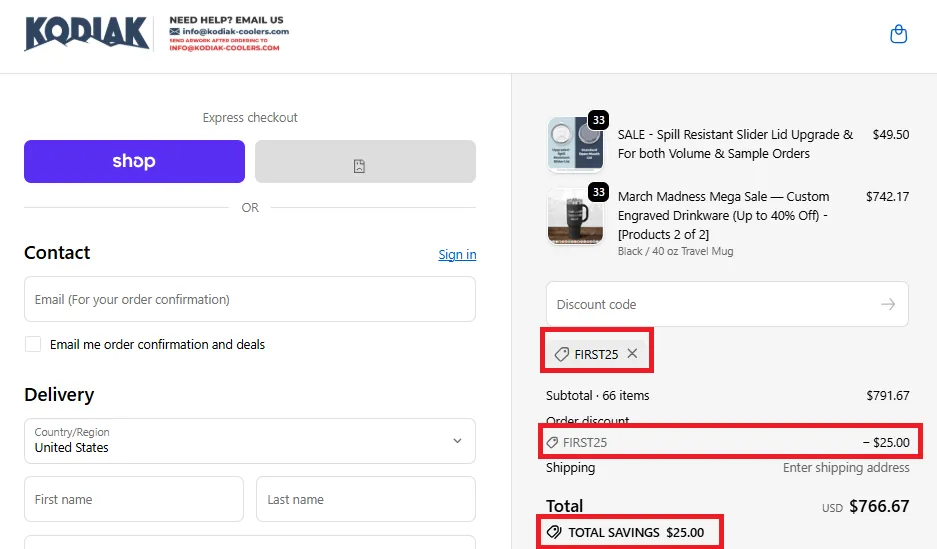Screen dimensions: 937x549
Task: Click the Slider Lid Upgrade product thumbnail
Action: [574, 144]
